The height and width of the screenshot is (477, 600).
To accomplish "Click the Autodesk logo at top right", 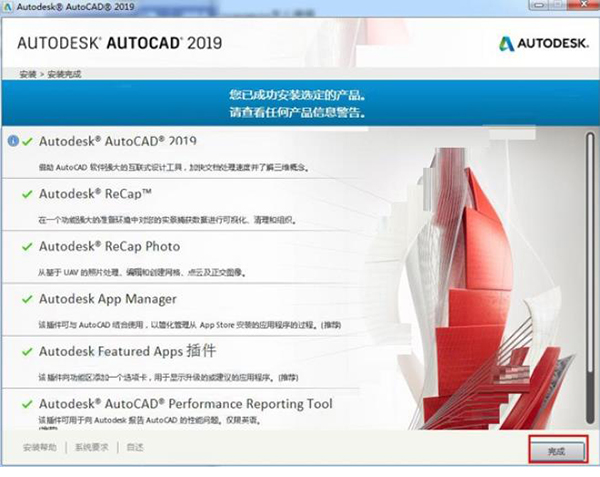I will (544, 43).
